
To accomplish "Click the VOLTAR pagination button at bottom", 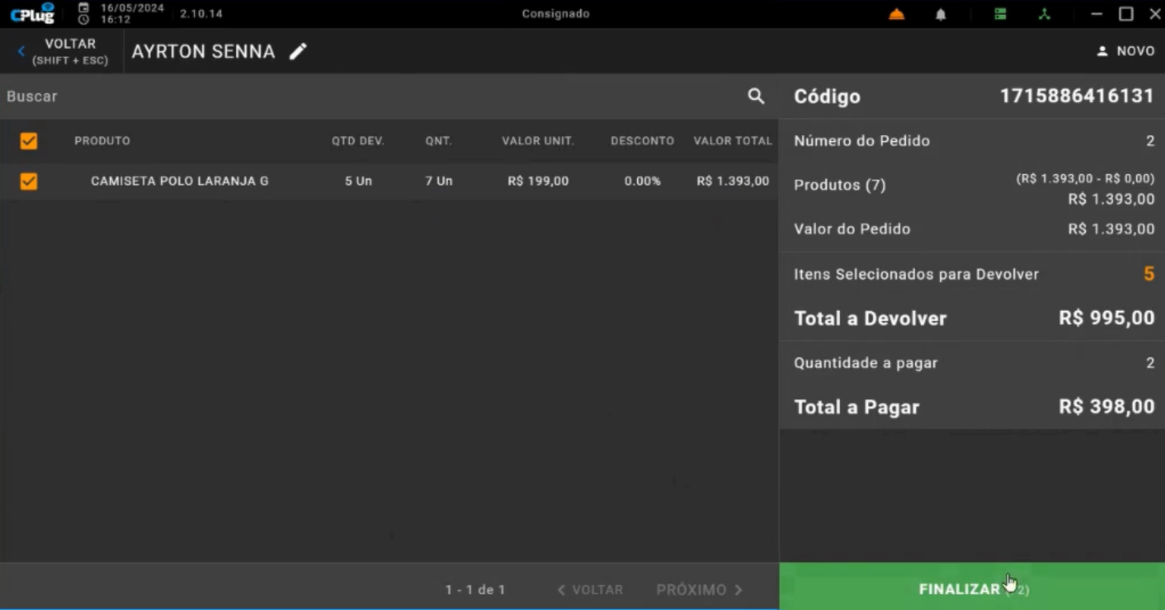I will tap(590, 590).
